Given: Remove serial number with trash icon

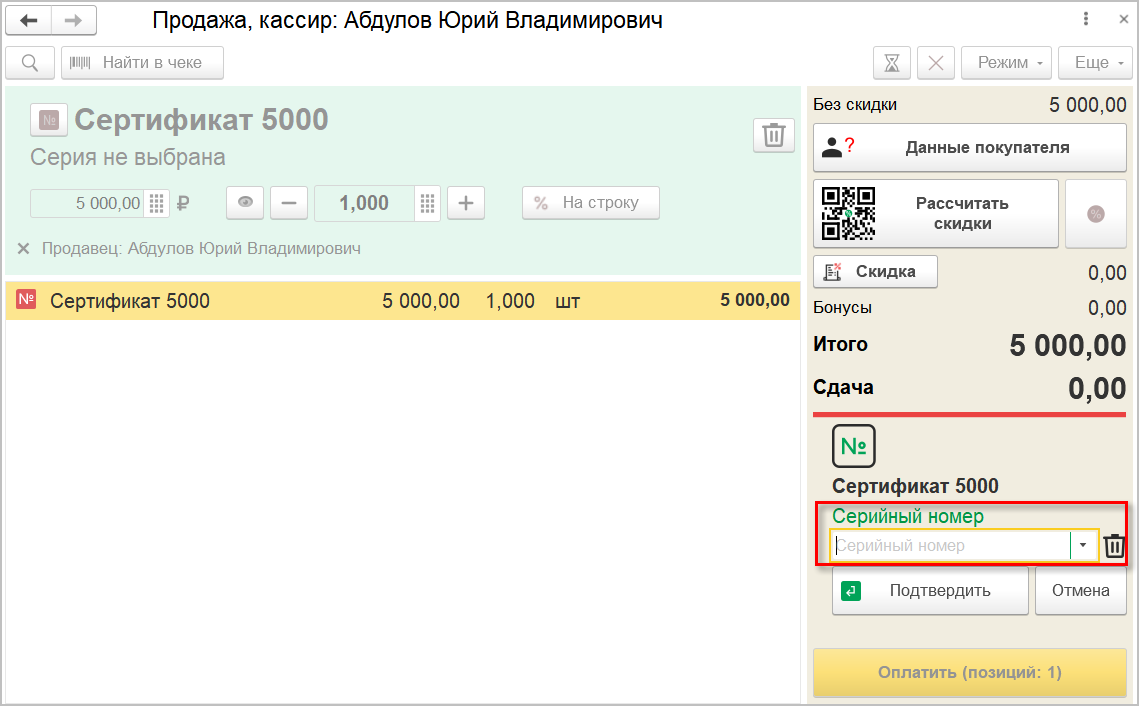Looking at the screenshot, I should 1114,546.
